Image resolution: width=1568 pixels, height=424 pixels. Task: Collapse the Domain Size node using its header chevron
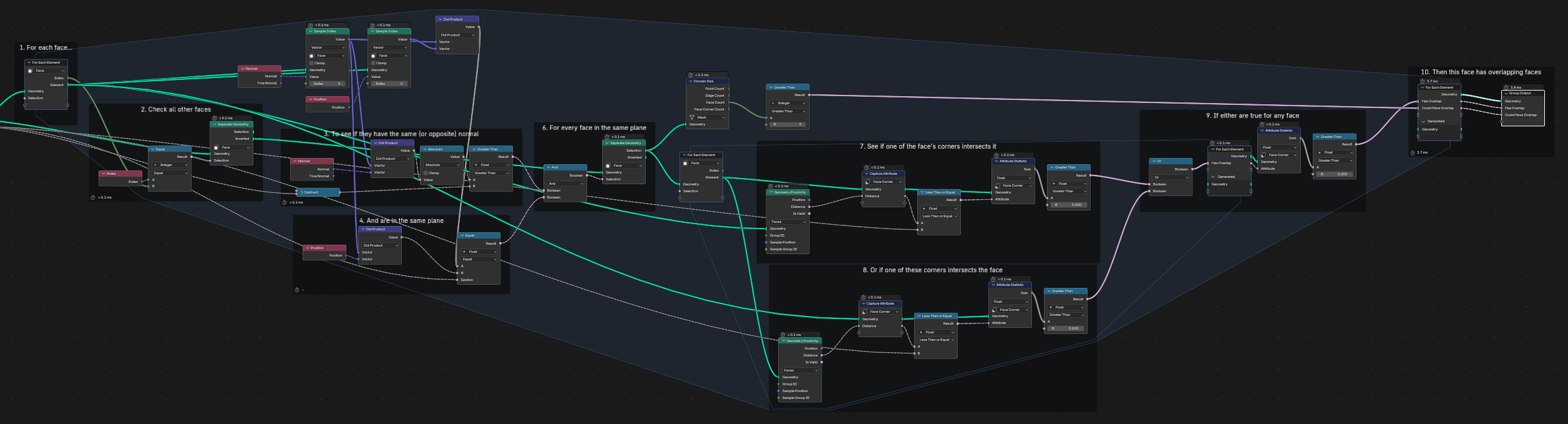[691, 81]
